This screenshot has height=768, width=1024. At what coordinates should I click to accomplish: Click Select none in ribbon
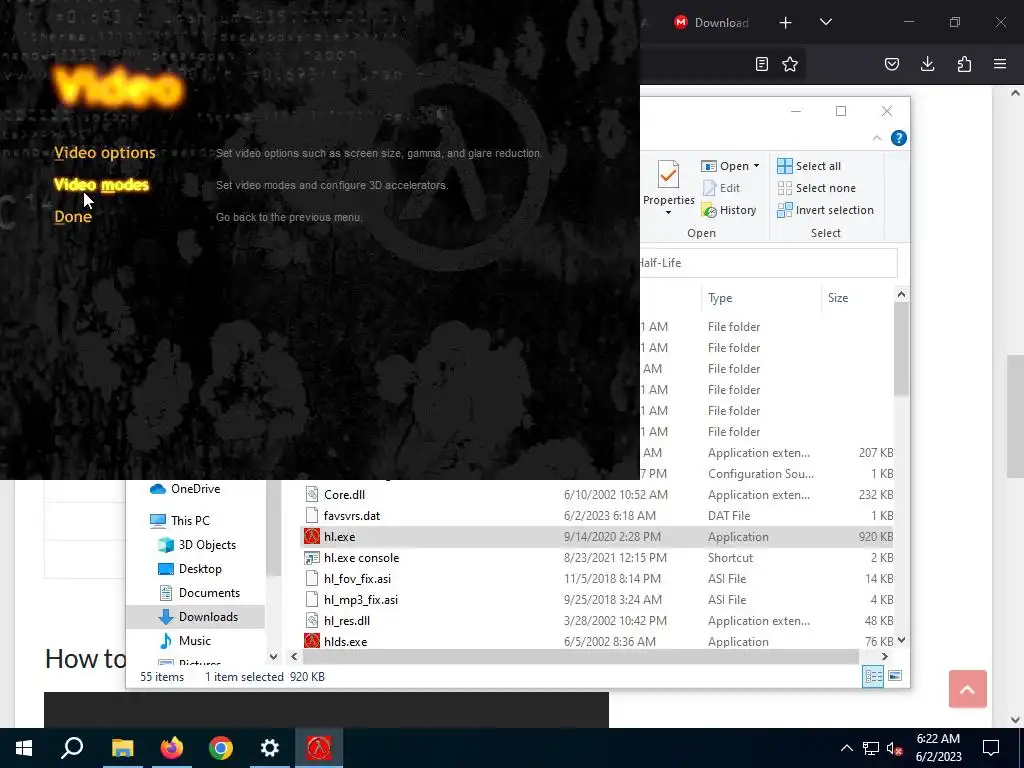click(816, 188)
